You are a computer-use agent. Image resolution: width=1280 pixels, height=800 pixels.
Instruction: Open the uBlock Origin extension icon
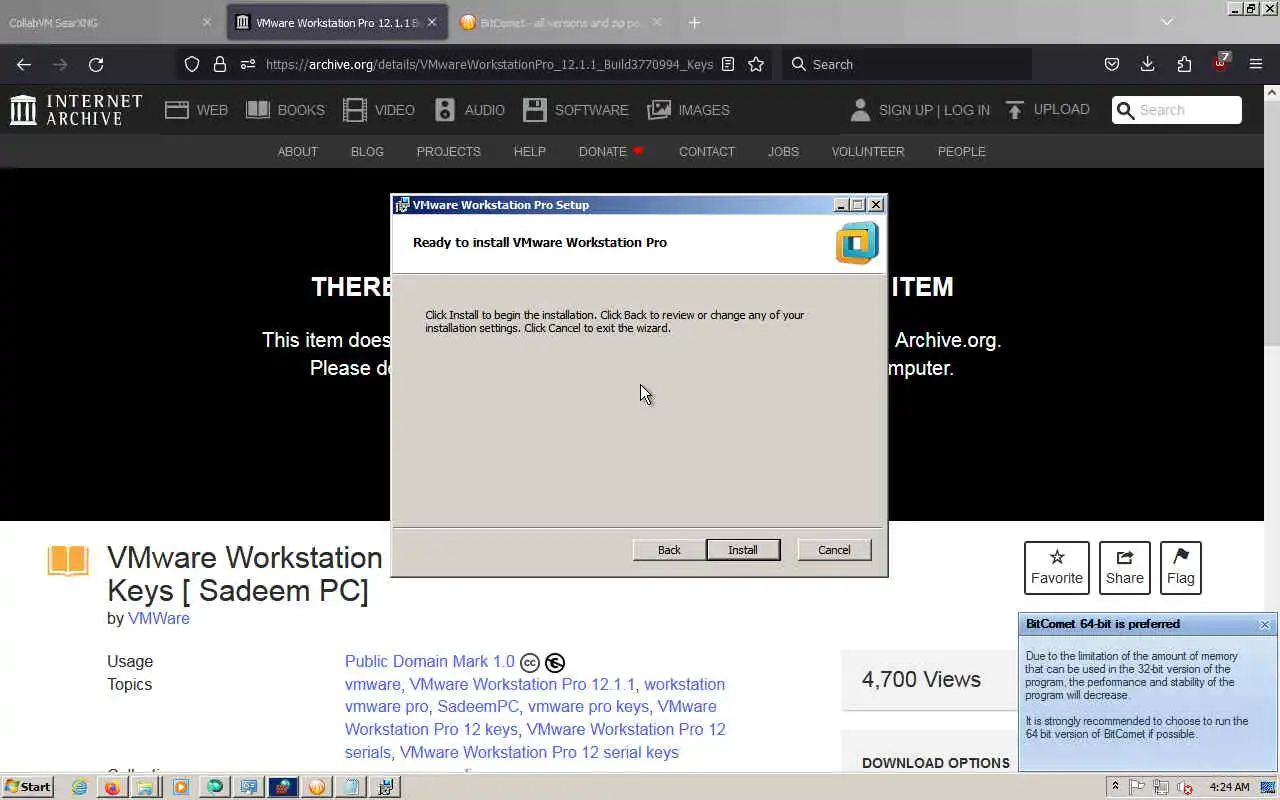[1220, 64]
